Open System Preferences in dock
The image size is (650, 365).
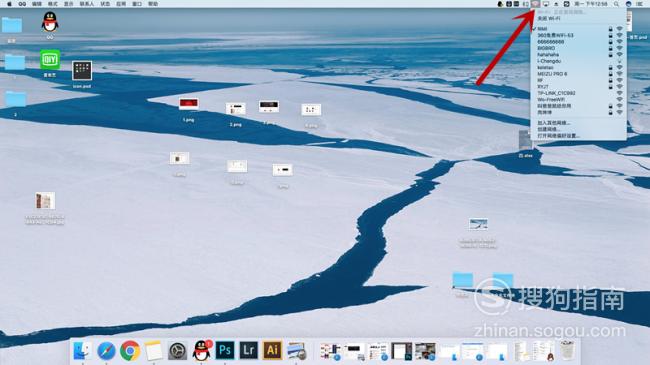point(178,351)
